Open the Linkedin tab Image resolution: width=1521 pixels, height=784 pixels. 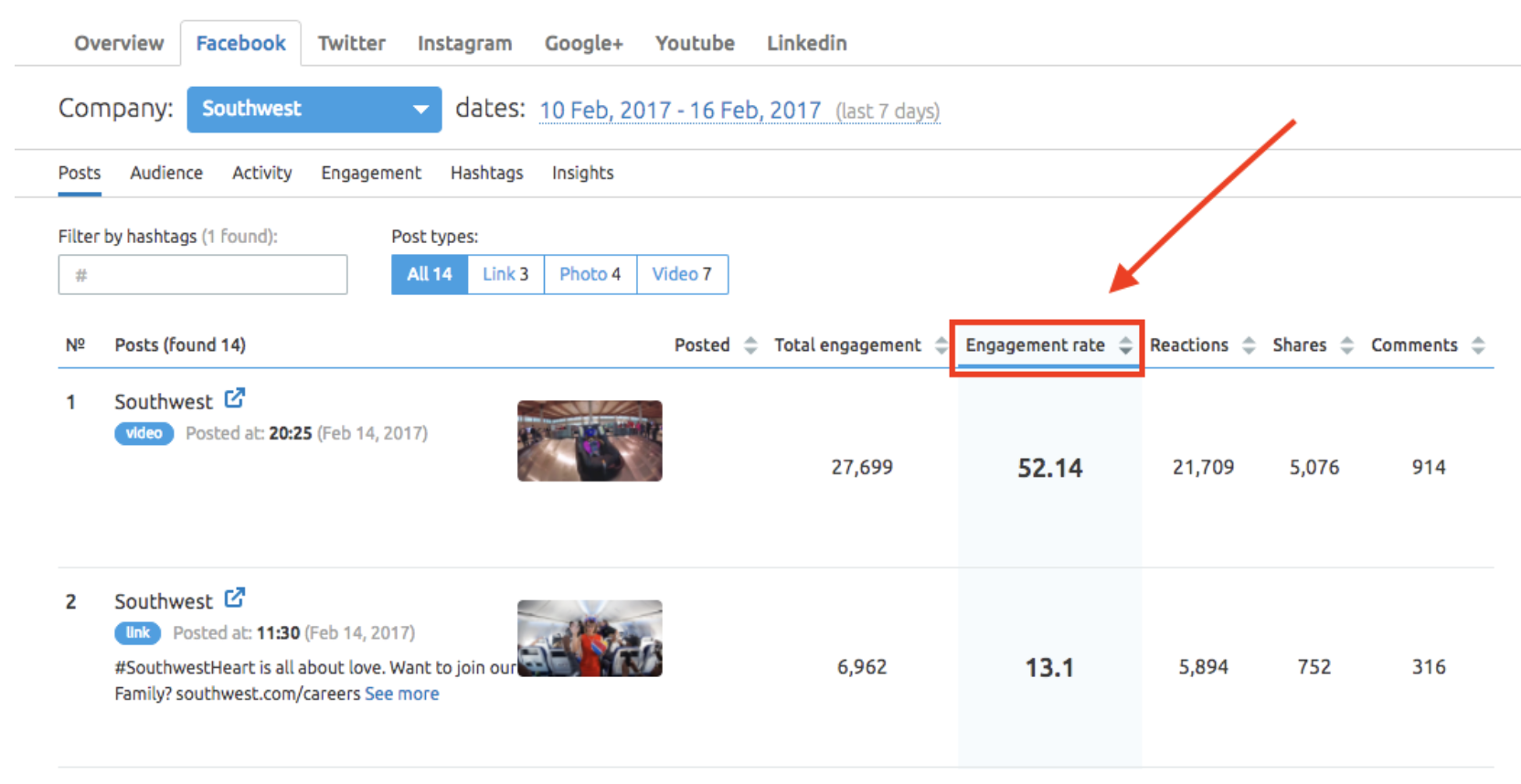[806, 43]
